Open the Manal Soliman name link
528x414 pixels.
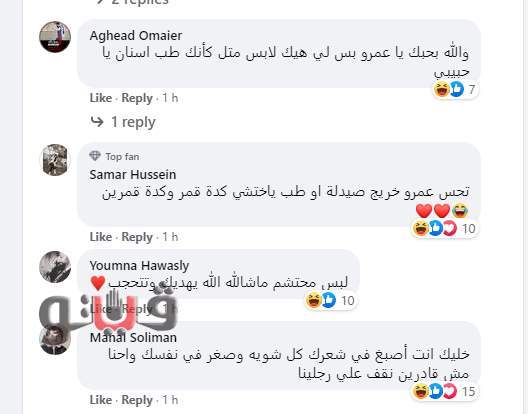(x=133, y=337)
